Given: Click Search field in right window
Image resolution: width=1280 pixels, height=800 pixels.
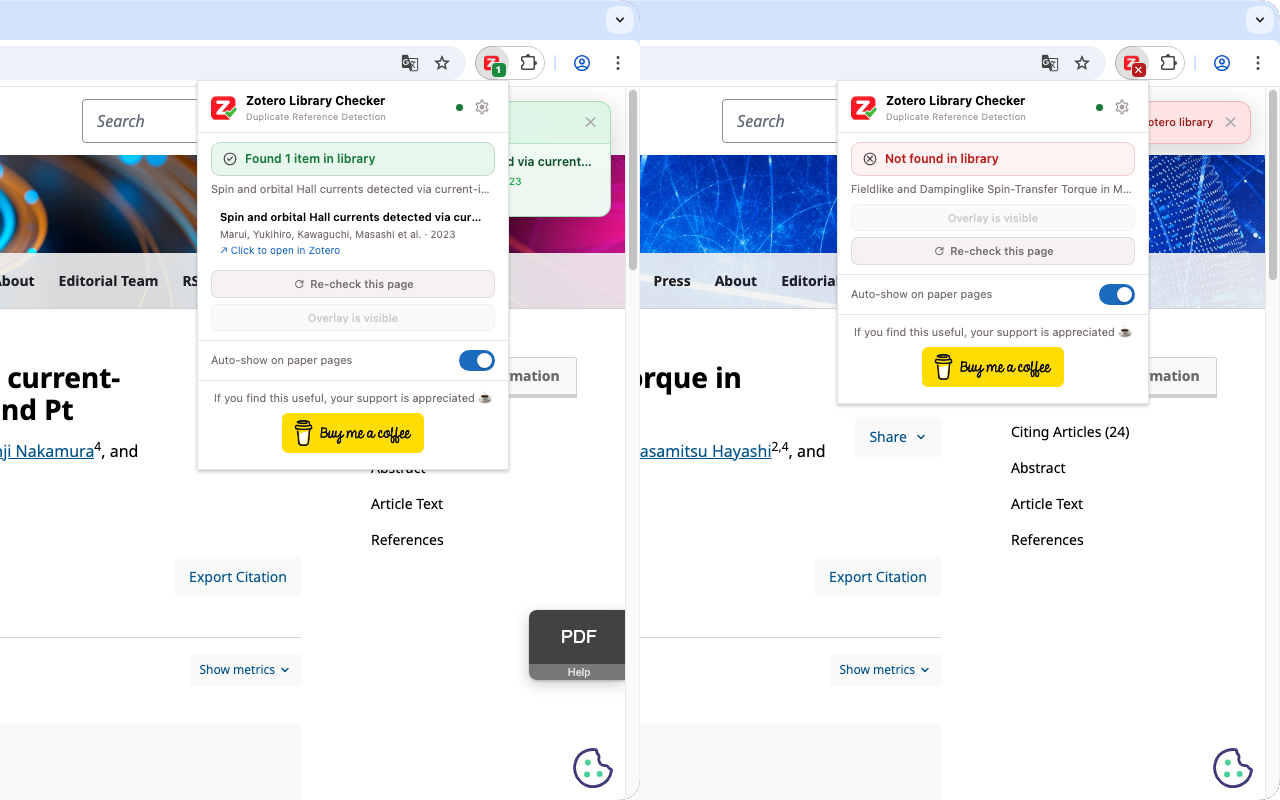Looking at the screenshot, I should 780,121.
